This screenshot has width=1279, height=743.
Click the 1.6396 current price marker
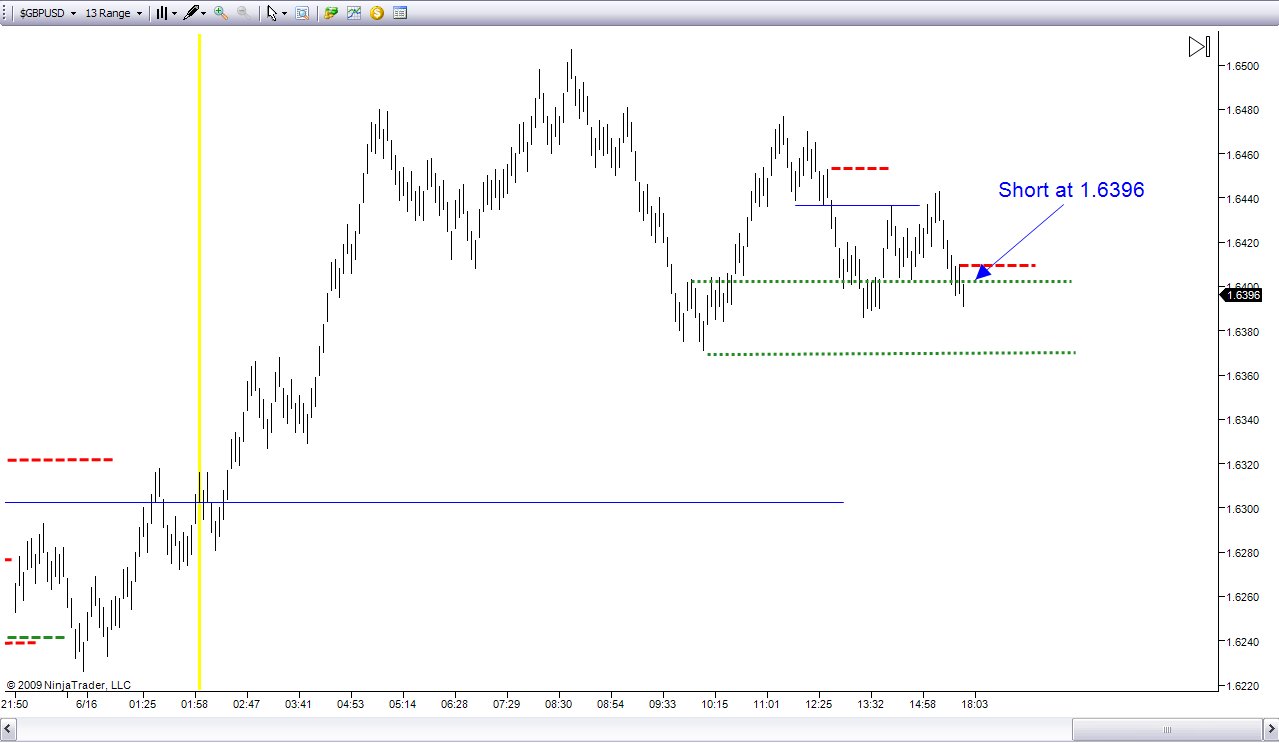coord(1243,295)
